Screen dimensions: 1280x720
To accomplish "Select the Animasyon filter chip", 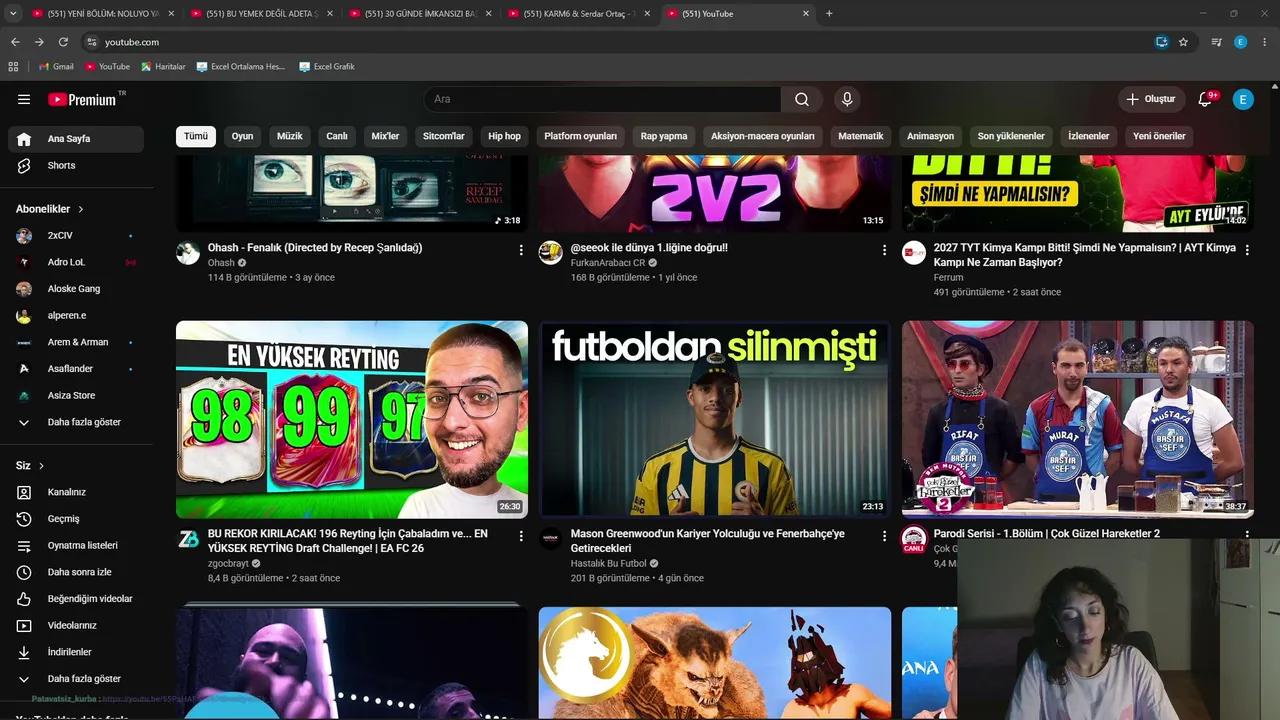I will click(930, 136).
